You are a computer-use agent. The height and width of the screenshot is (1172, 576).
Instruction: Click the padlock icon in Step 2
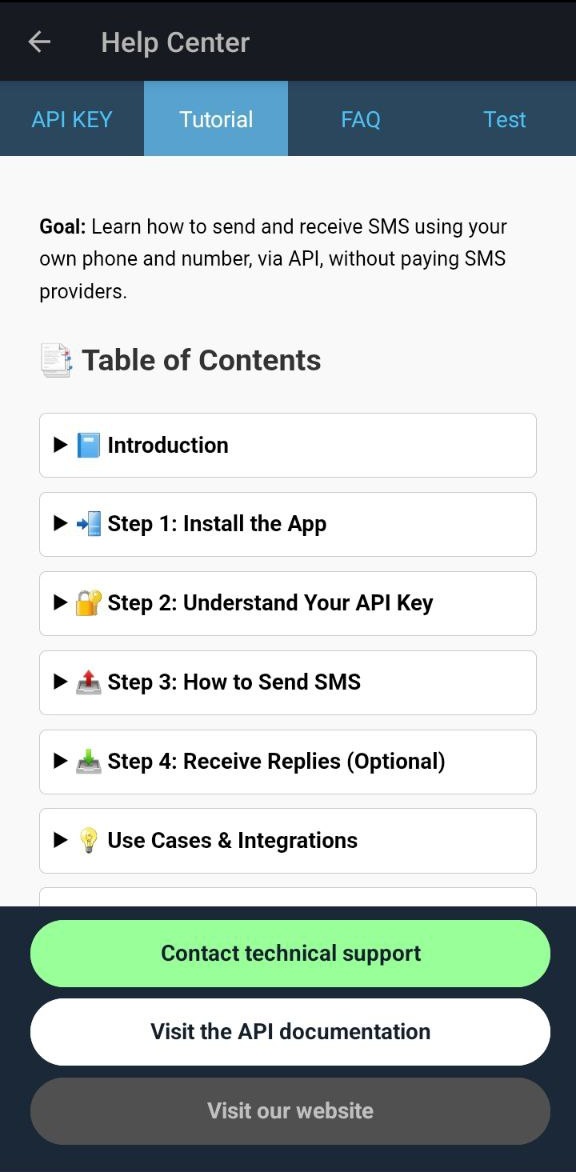click(88, 603)
